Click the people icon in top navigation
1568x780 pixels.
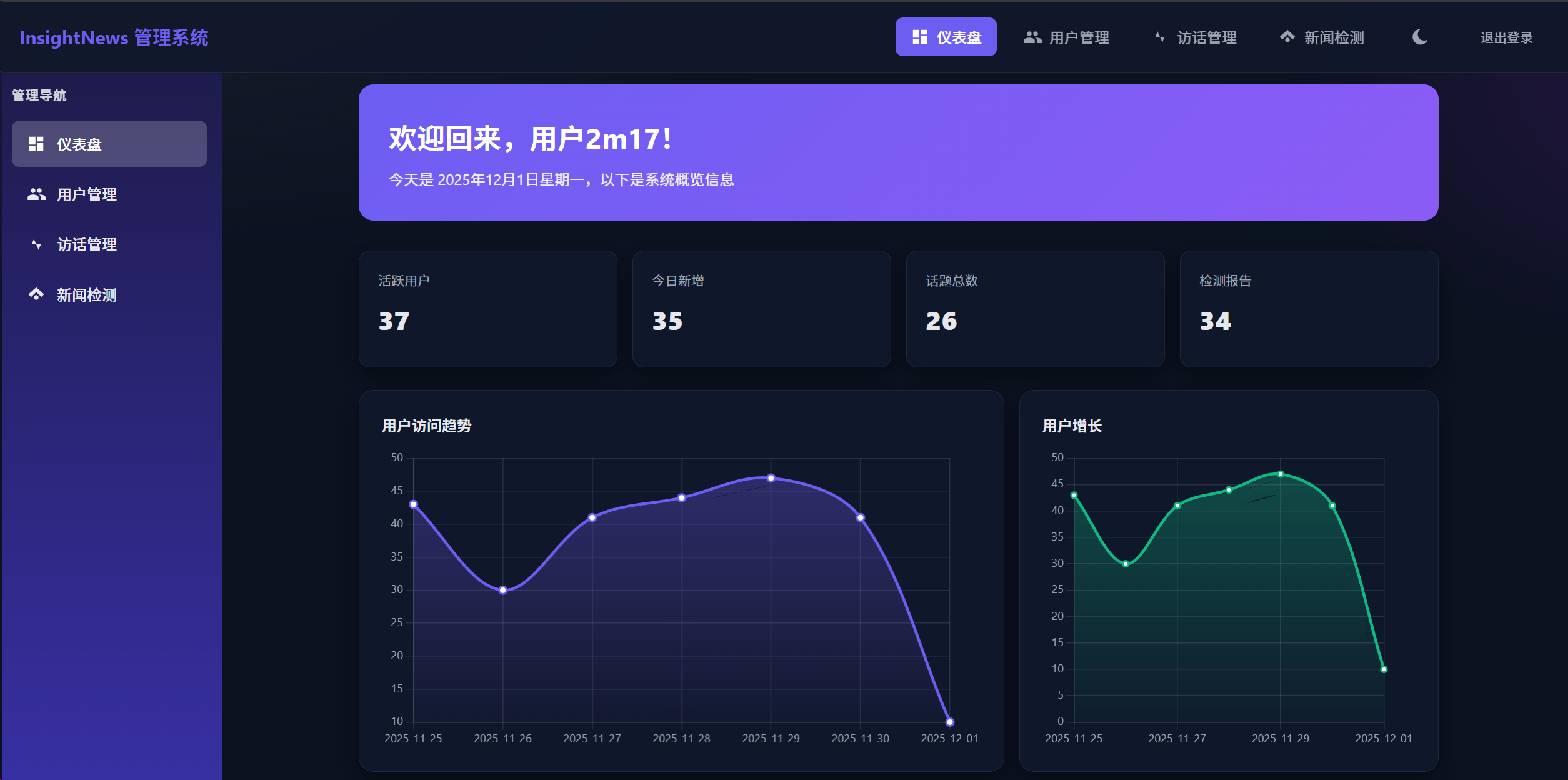click(x=1032, y=37)
